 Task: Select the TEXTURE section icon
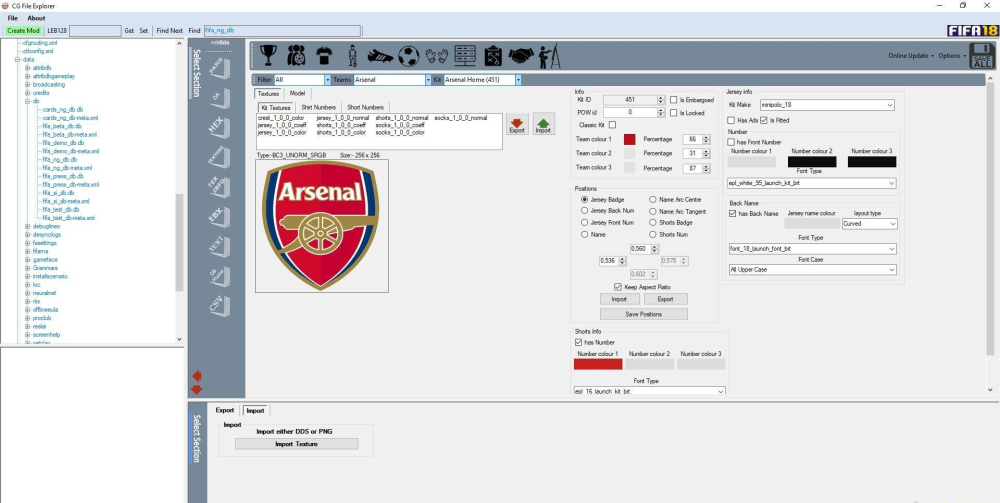pyautogui.click(x=218, y=155)
